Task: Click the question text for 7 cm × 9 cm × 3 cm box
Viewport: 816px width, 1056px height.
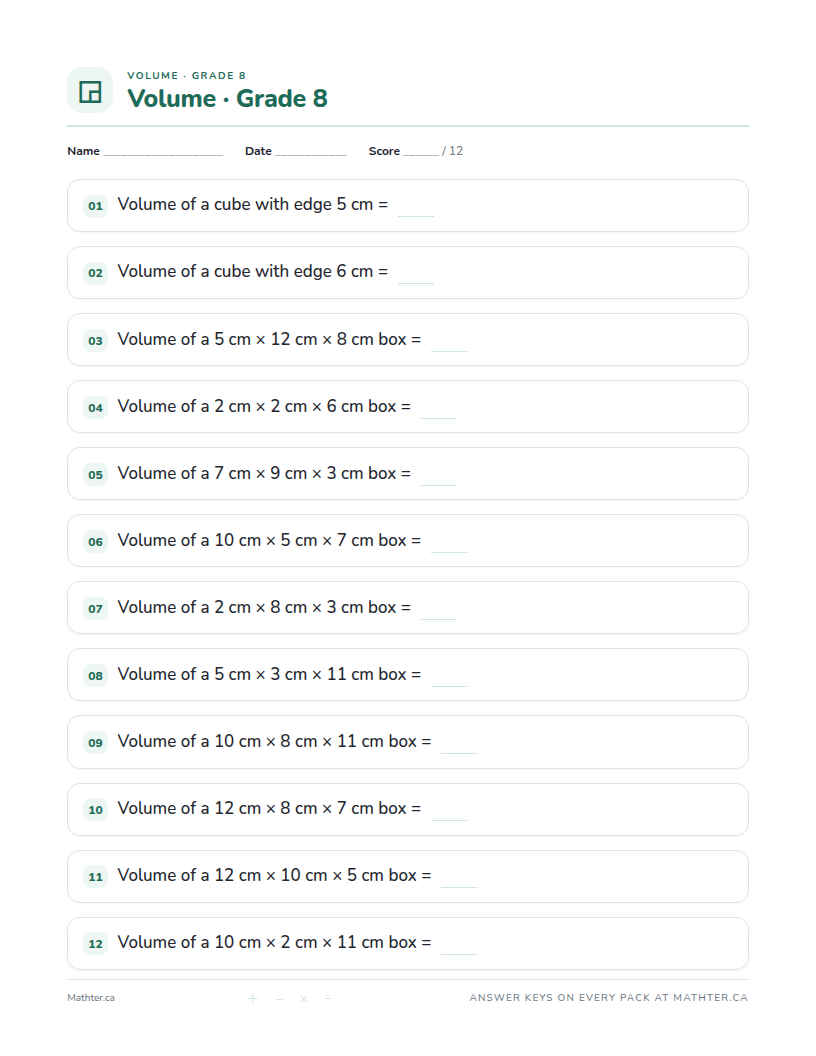Action: point(264,473)
